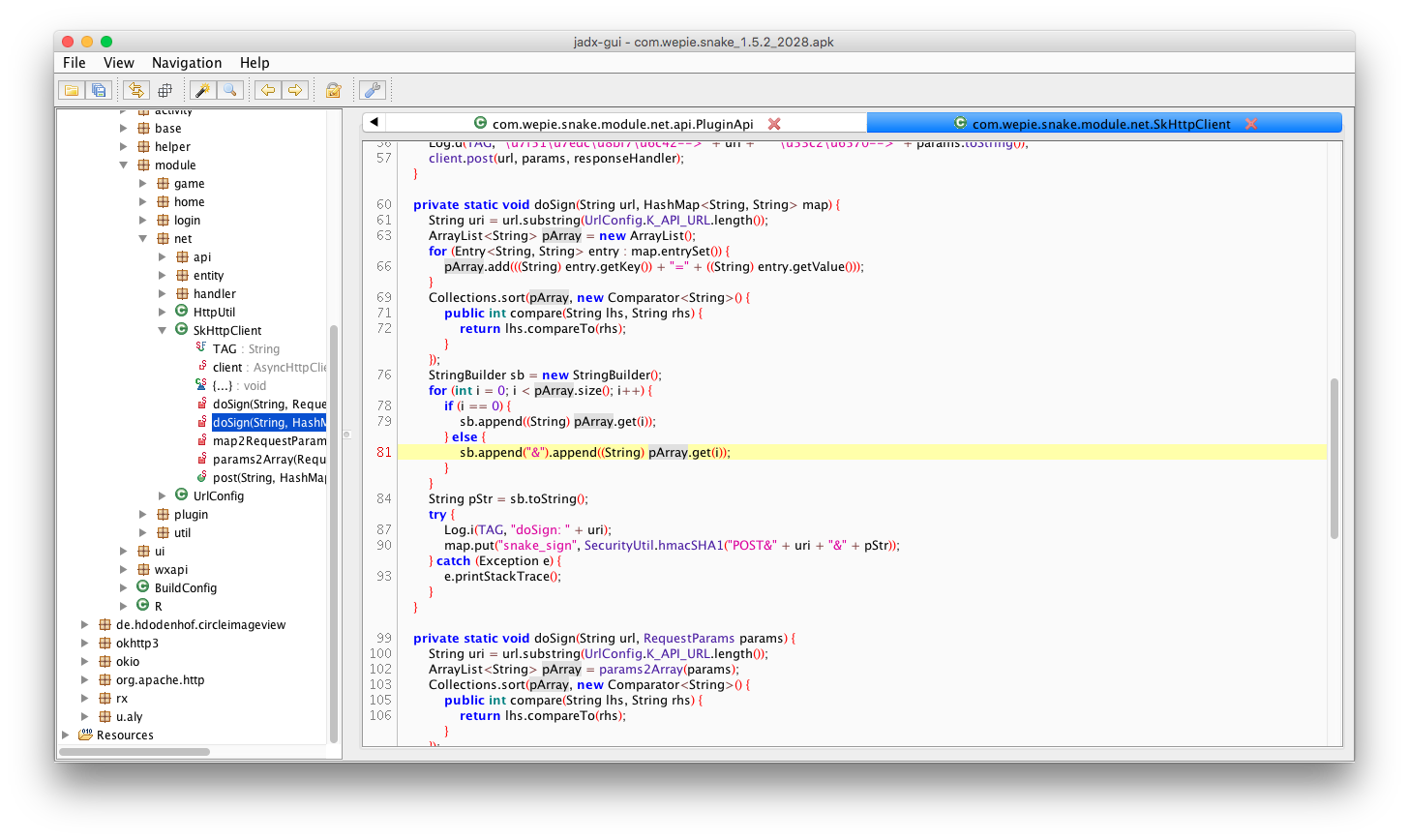Toggle deobfuscation lock icon

coord(333,90)
